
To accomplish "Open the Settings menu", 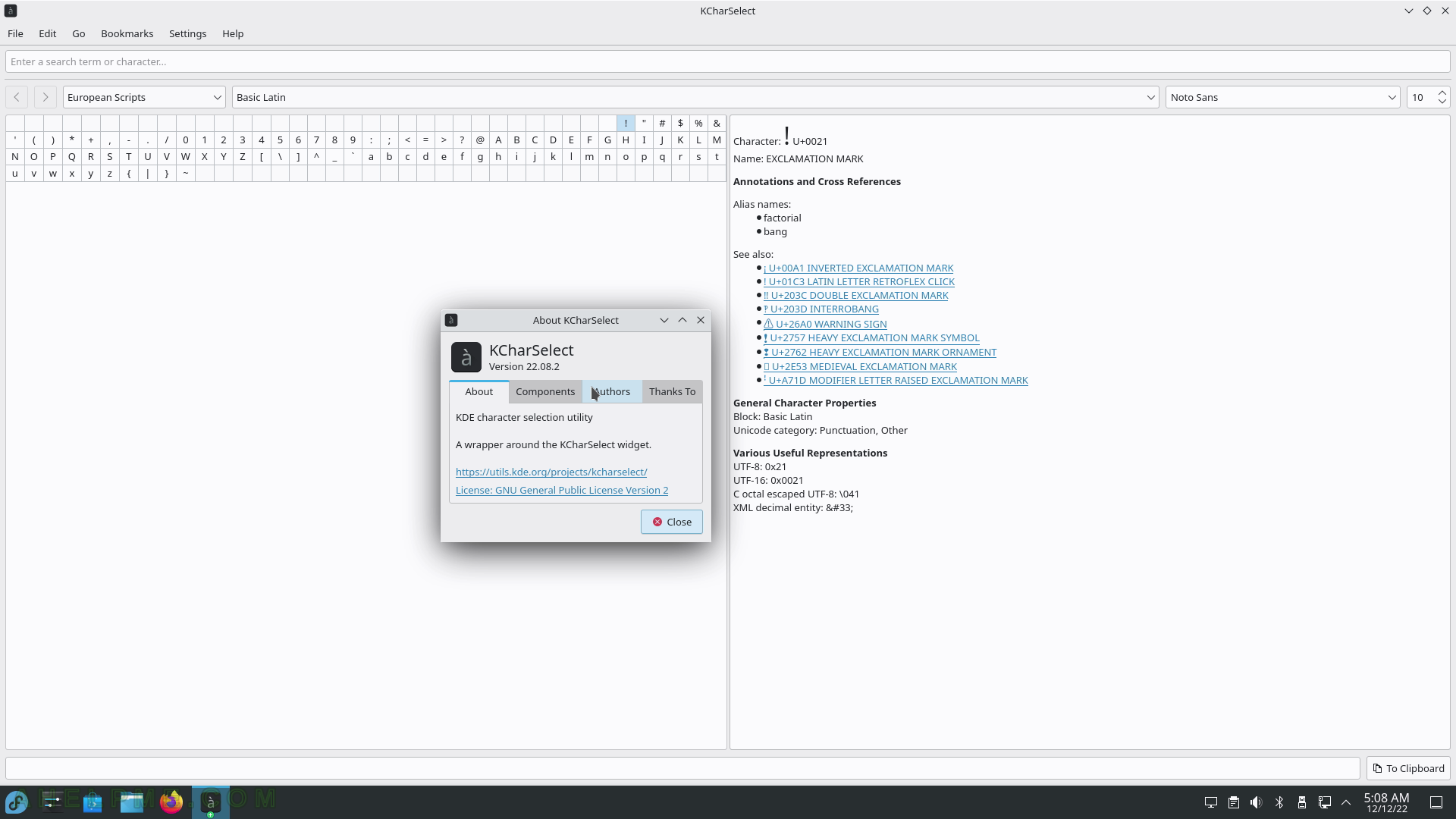I will coord(187,33).
